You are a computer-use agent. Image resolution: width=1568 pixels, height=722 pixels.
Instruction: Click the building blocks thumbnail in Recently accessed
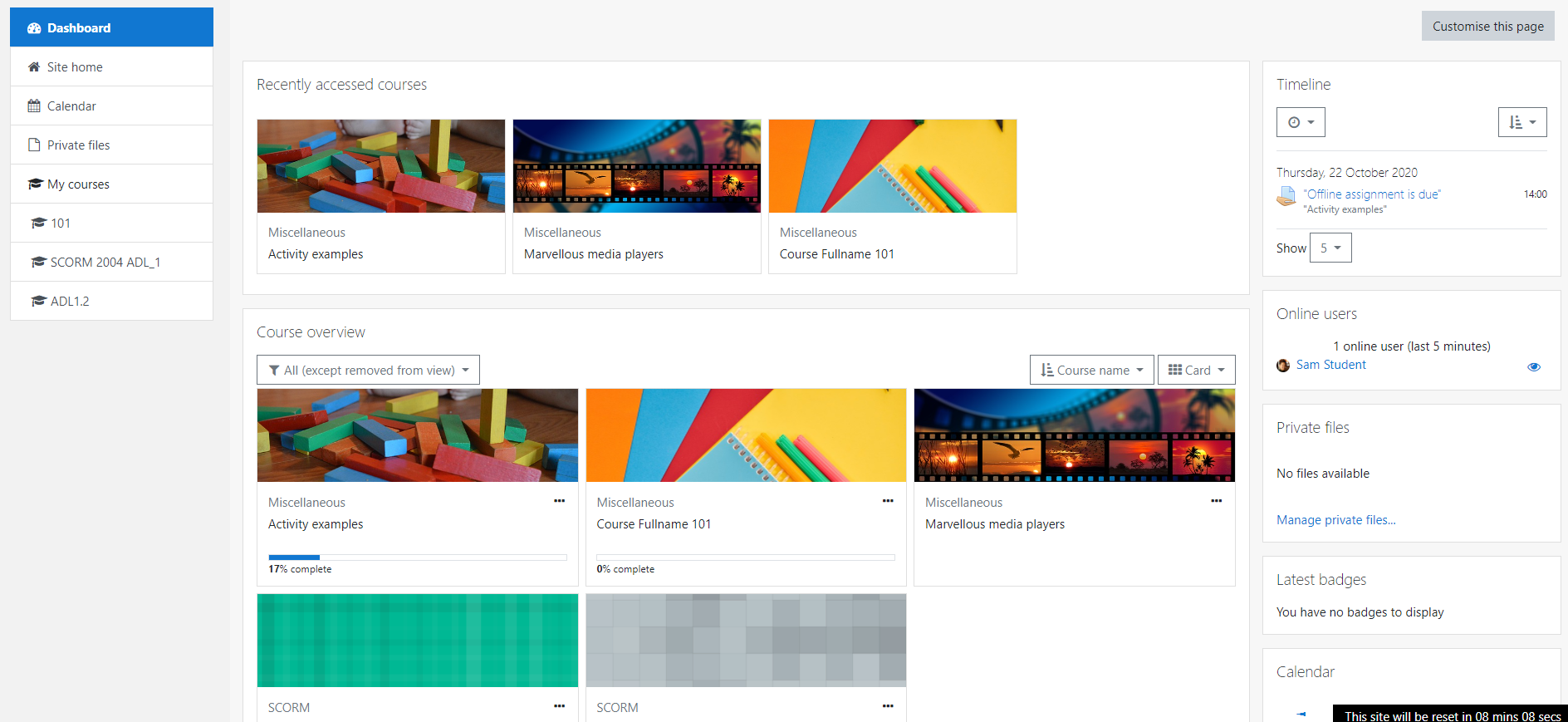click(381, 166)
